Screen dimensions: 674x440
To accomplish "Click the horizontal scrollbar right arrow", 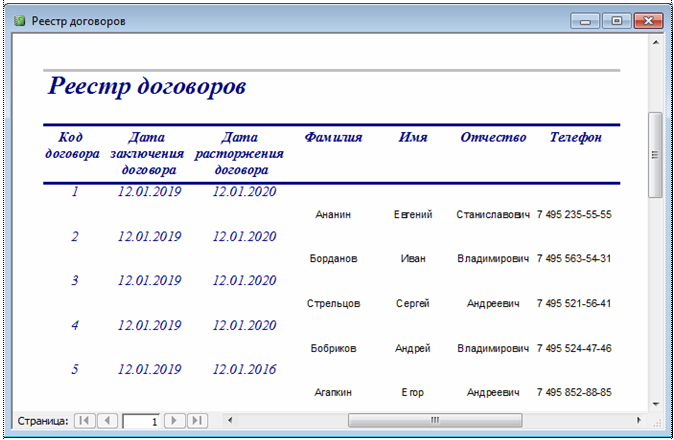I will coord(638,420).
